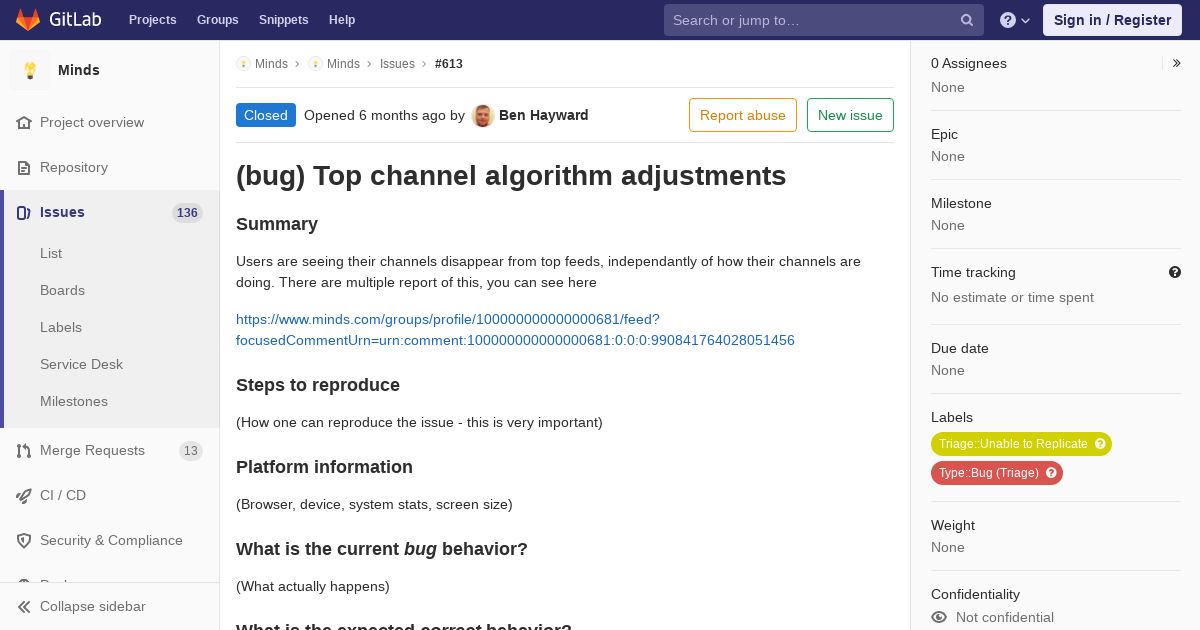
Task: Click Ben Hayward's avatar image
Action: [x=483, y=115]
